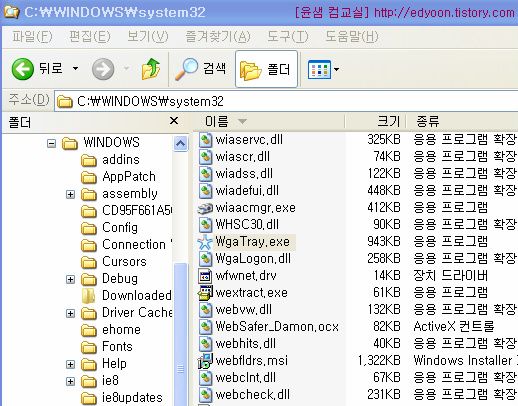This screenshot has height=406, width=518.
Task: Expand the Debug folder node
Action: [70, 279]
